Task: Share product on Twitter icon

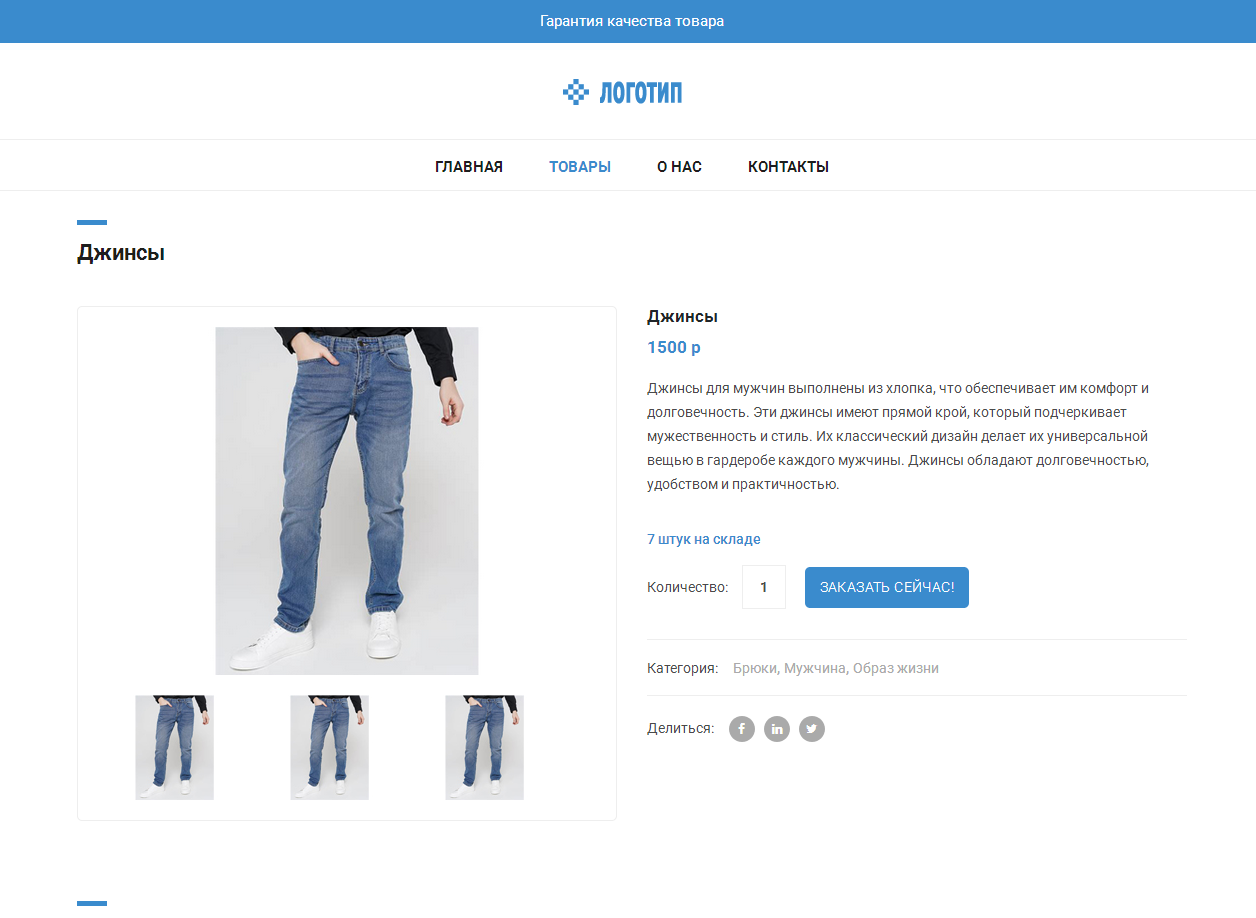Action: 812,729
